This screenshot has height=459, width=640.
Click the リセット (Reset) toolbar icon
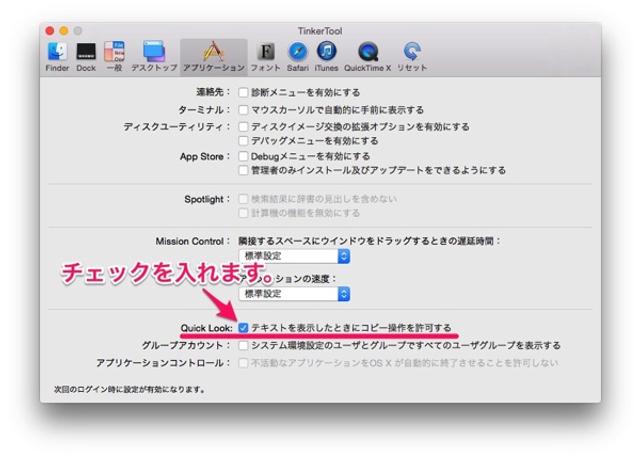click(412, 52)
